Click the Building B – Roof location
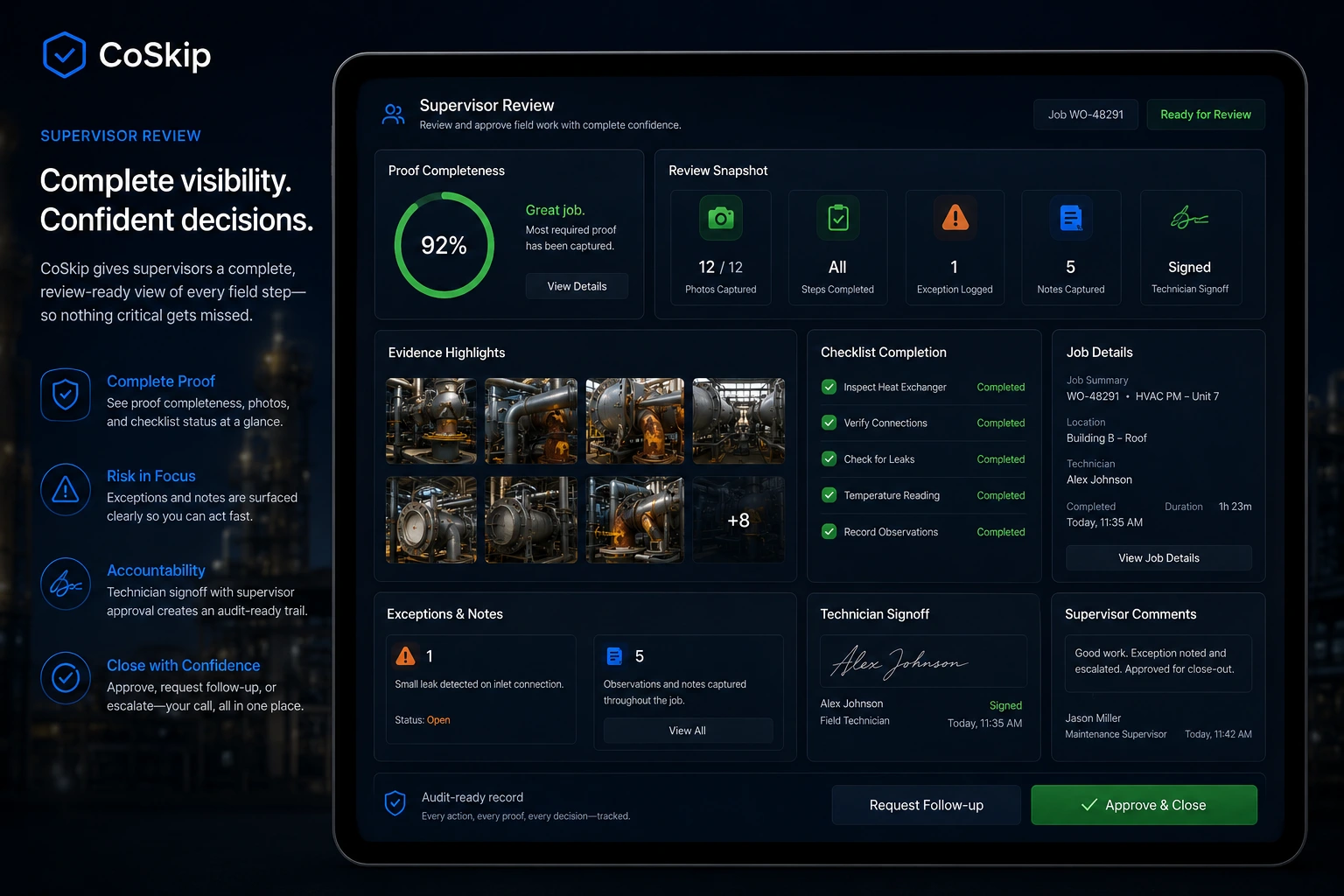Viewport: 1344px width, 896px height. tap(1107, 438)
